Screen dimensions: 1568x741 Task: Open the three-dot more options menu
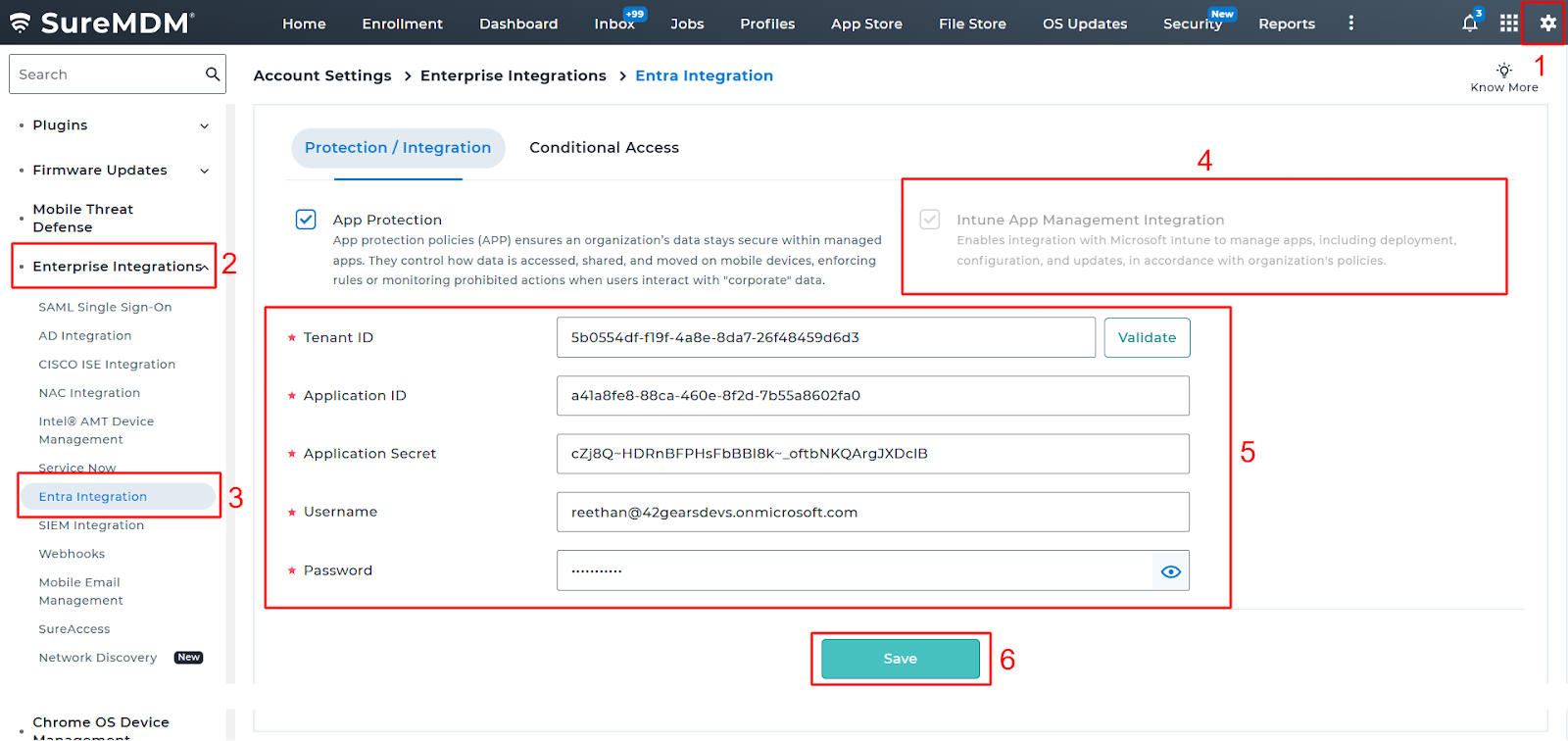1350,24
